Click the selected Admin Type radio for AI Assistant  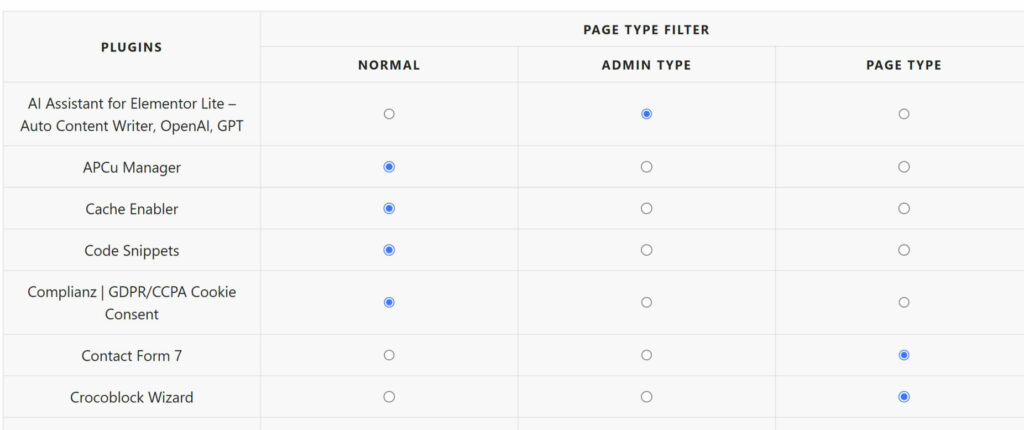647,114
